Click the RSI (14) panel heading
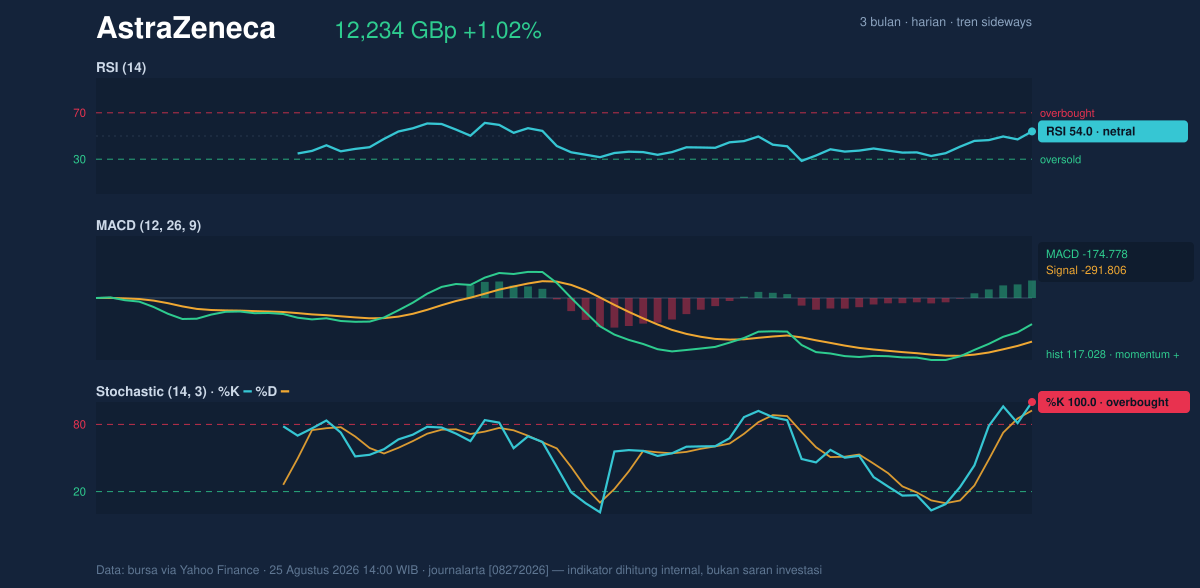This screenshot has width=1200, height=588. 121,67
